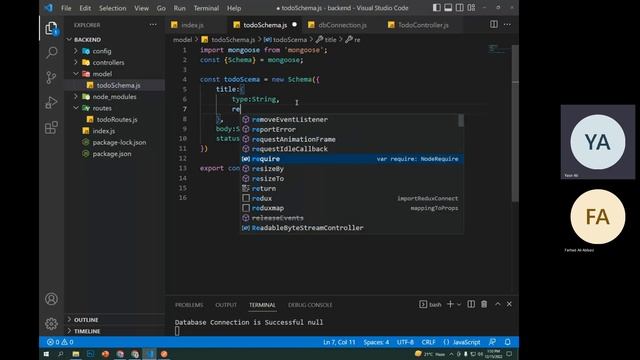Open the customize layout icon
The height and width of the screenshot is (360, 640).
(471, 8)
